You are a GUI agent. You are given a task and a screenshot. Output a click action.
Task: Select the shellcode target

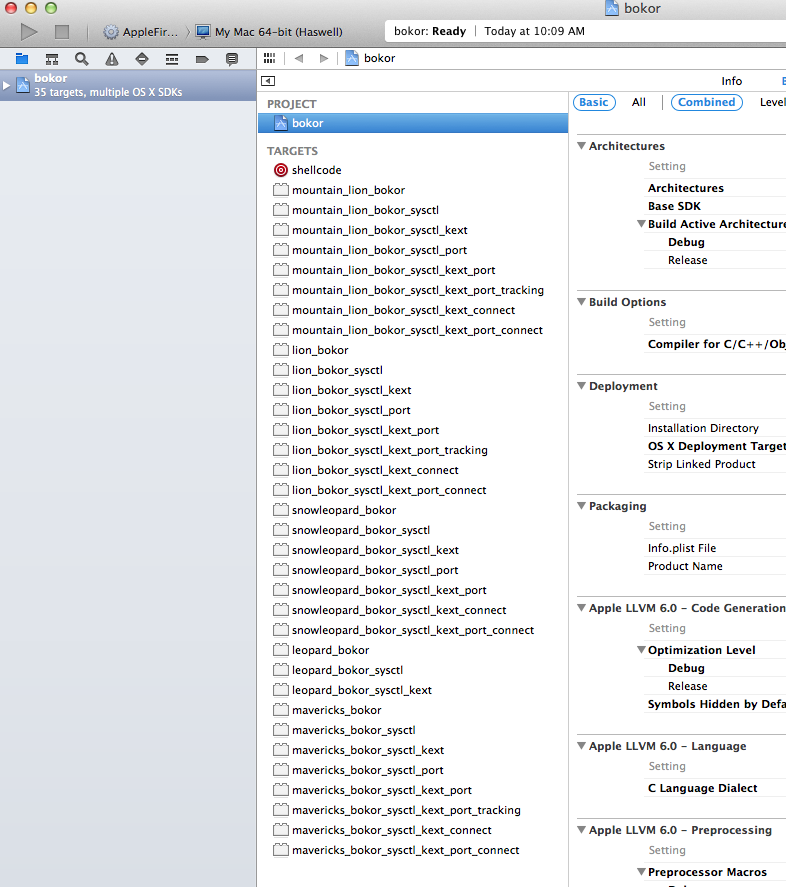[x=316, y=170]
